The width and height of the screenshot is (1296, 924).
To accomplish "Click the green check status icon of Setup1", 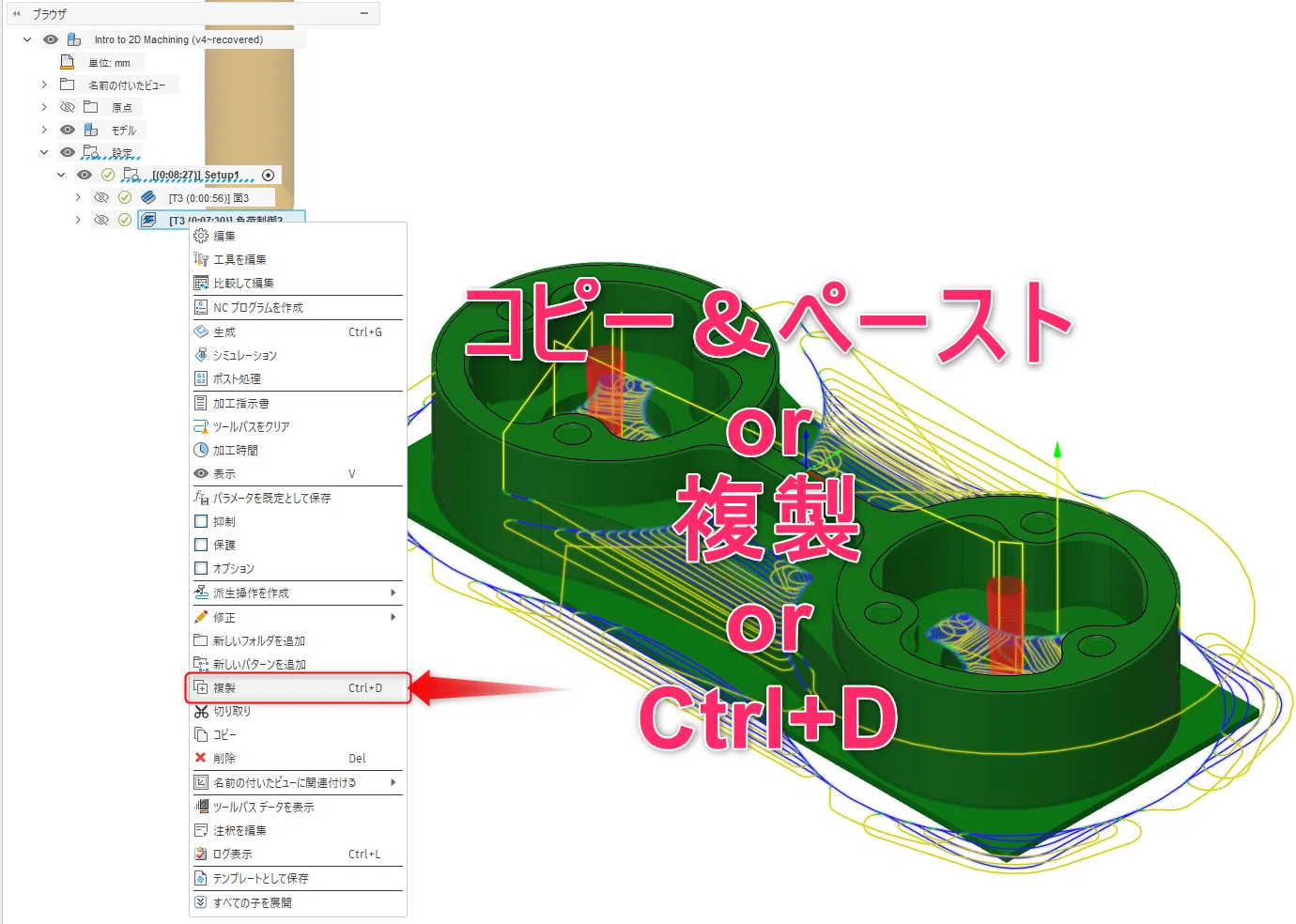I will click(108, 175).
